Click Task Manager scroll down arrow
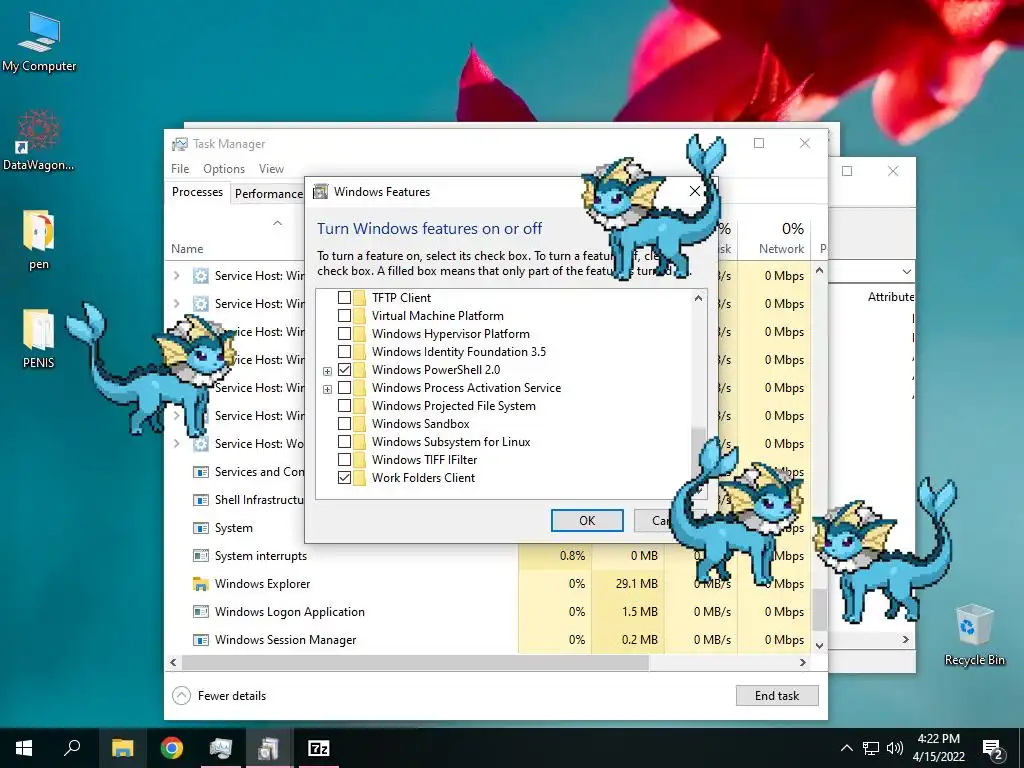The height and width of the screenshot is (768, 1024). 819,645
